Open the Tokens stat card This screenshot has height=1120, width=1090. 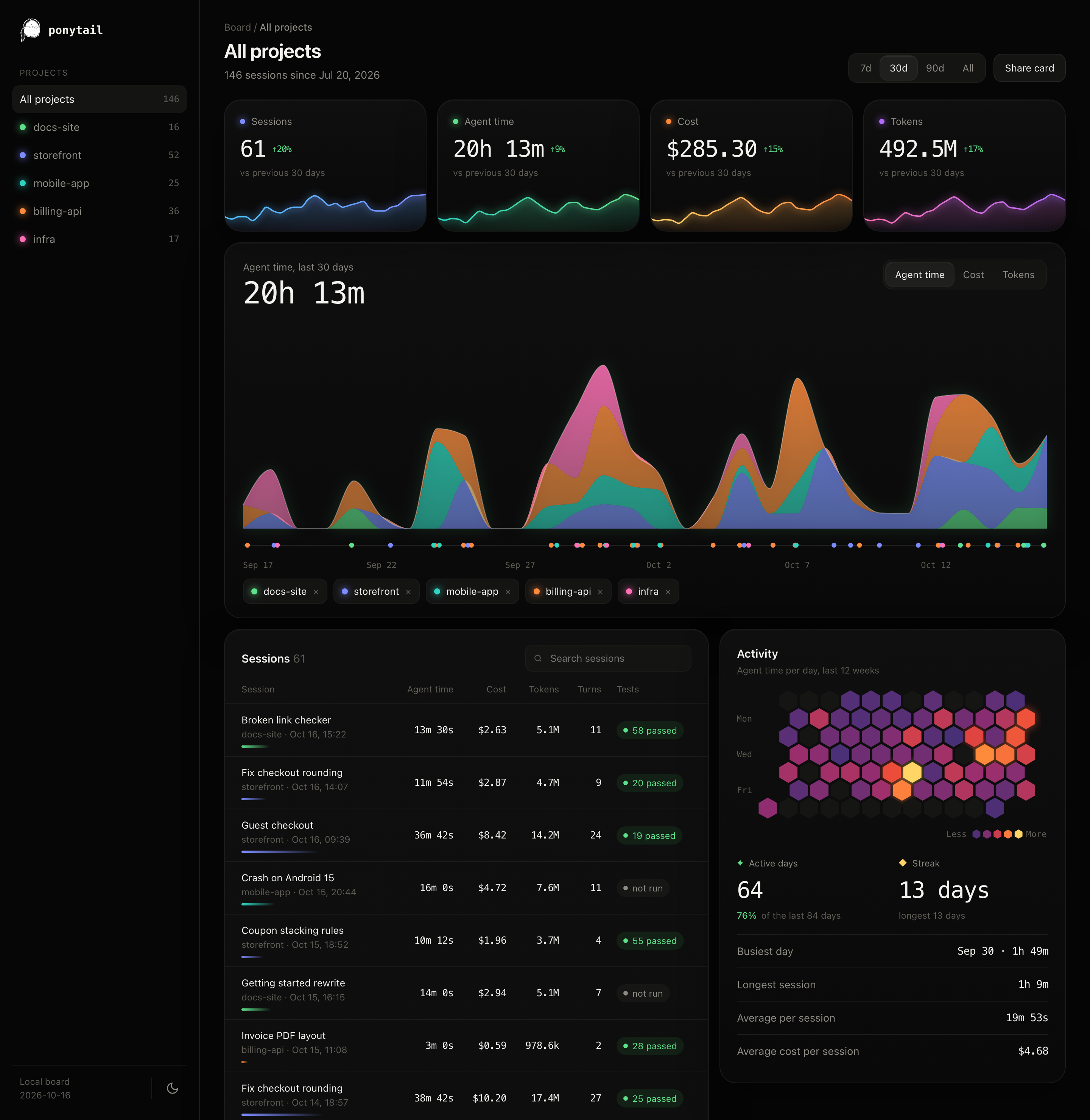964,165
